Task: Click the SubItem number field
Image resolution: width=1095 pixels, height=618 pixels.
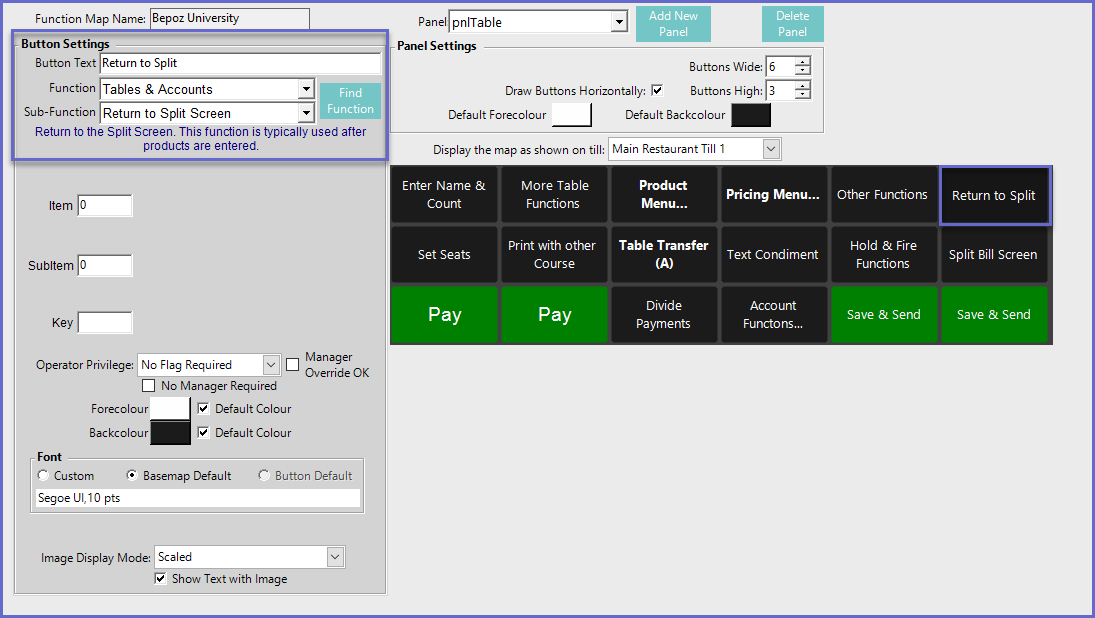Action: coord(105,265)
